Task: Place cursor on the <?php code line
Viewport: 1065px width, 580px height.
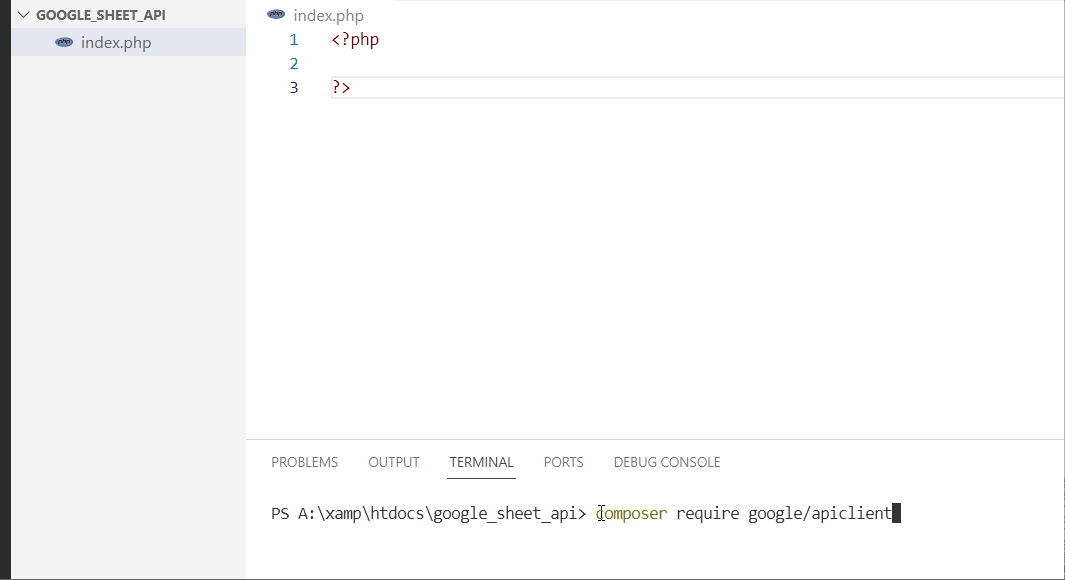Action: pos(354,39)
